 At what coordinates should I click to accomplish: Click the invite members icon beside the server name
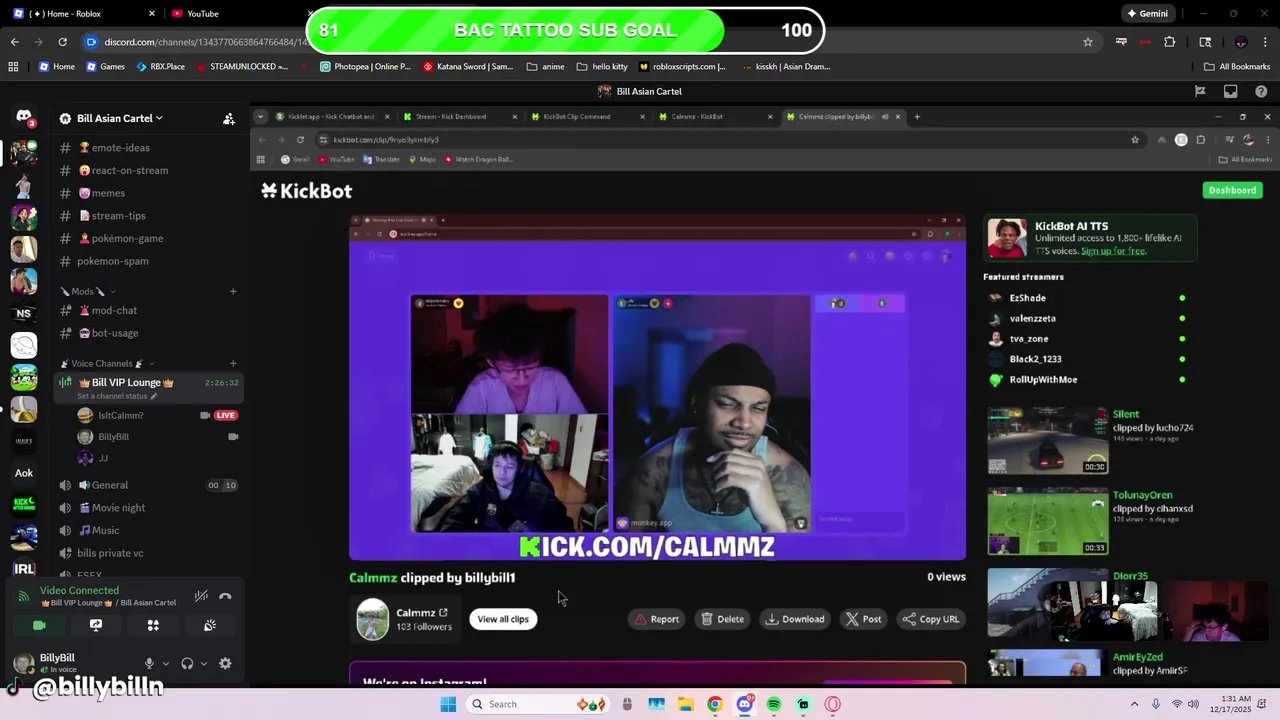pyautogui.click(x=229, y=118)
